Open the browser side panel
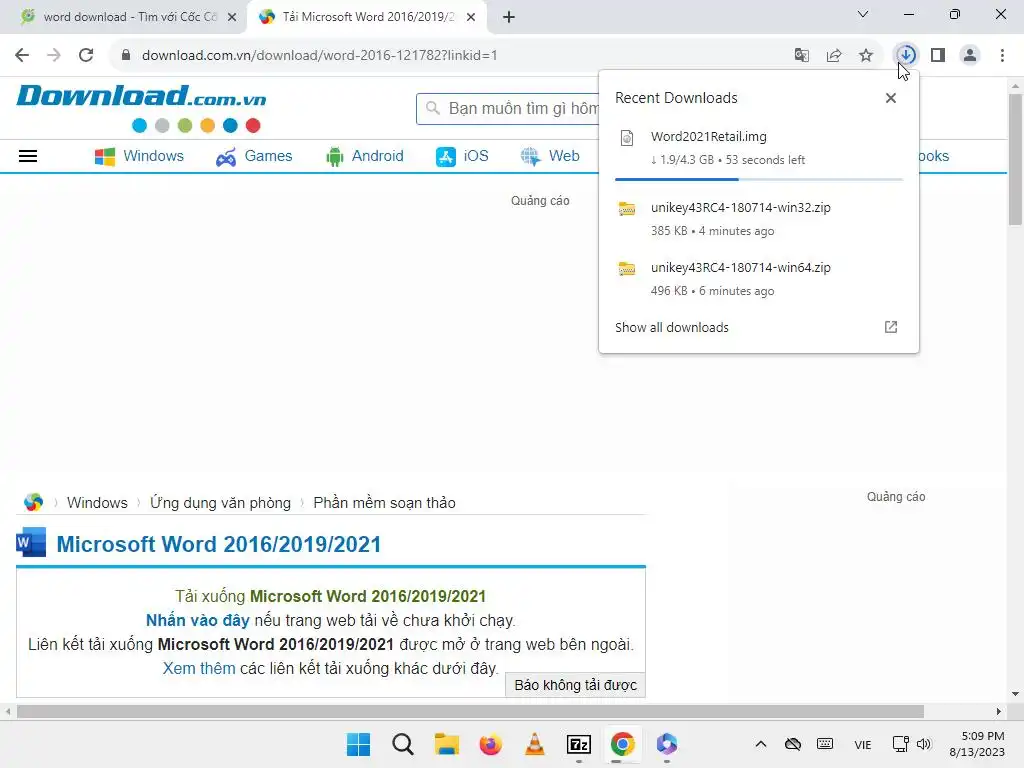The height and width of the screenshot is (768, 1024). [x=938, y=56]
